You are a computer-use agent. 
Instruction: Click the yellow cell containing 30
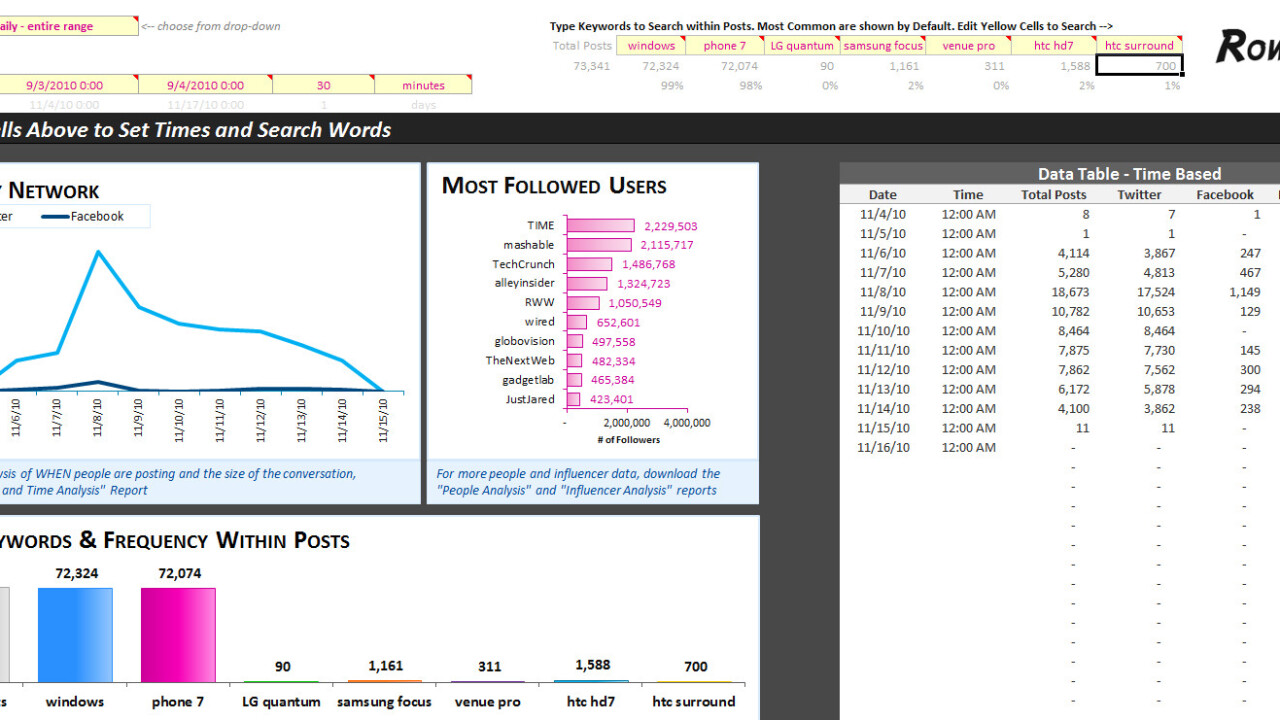point(323,85)
